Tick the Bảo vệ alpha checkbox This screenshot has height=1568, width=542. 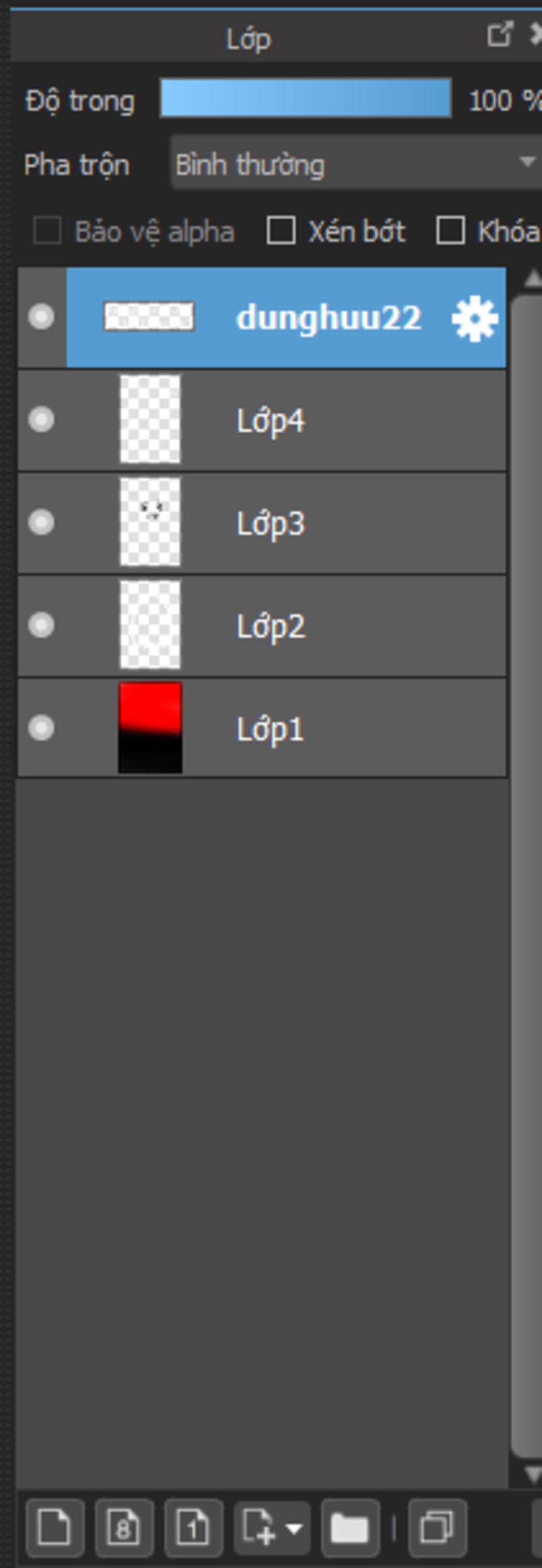pyautogui.click(x=47, y=231)
